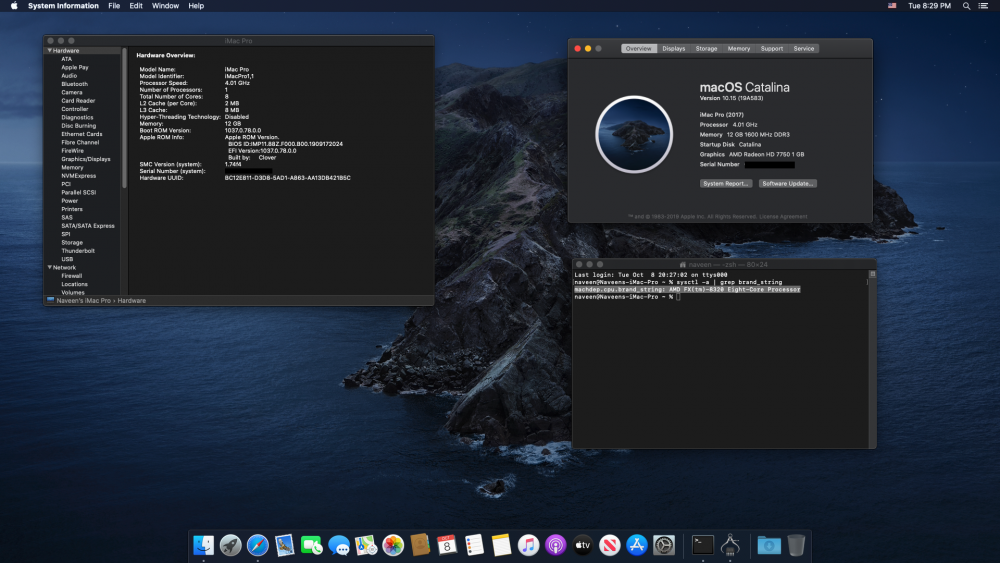The height and width of the screenshot is (563, 1000).
Task: Open Photos from the dock
Action: (393, 545)
